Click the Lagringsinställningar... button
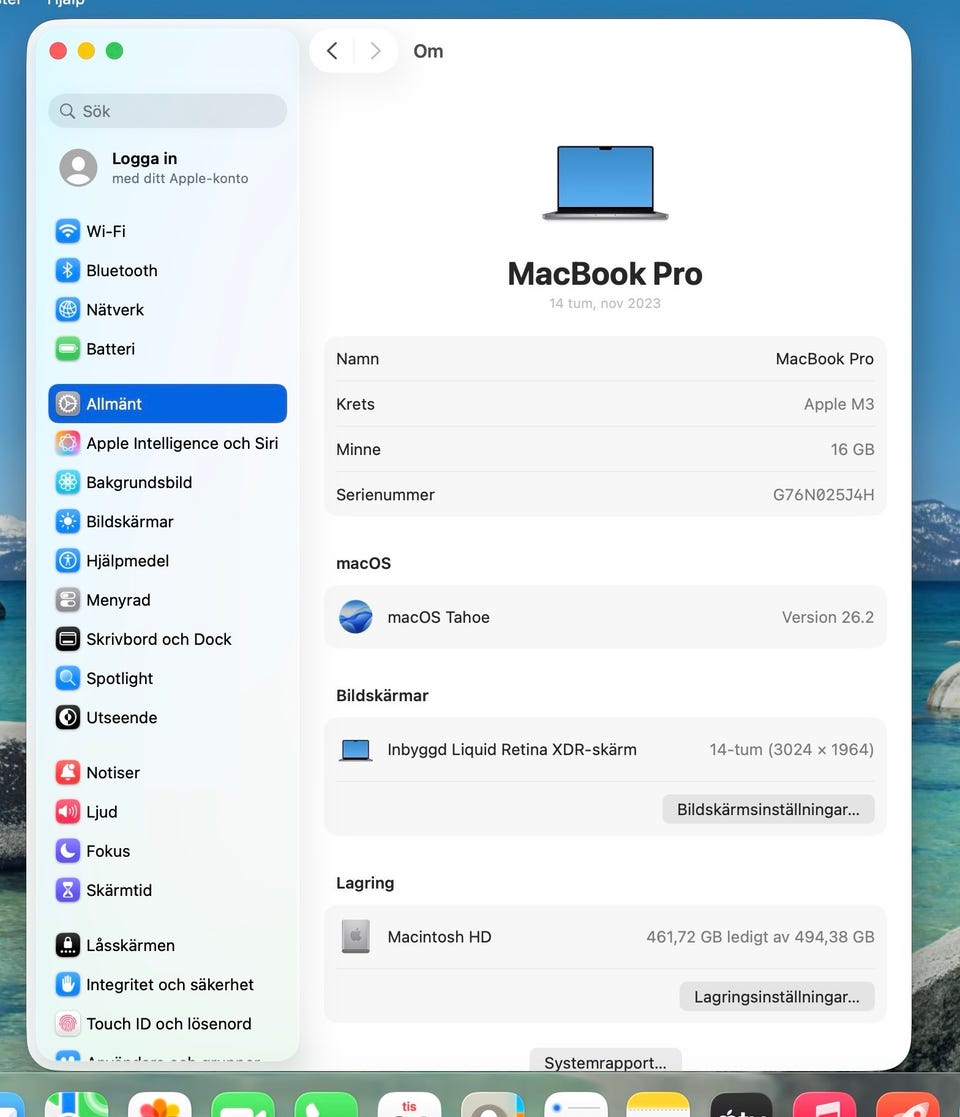Viewport: 960px width, 1117px height. point(776,996)
